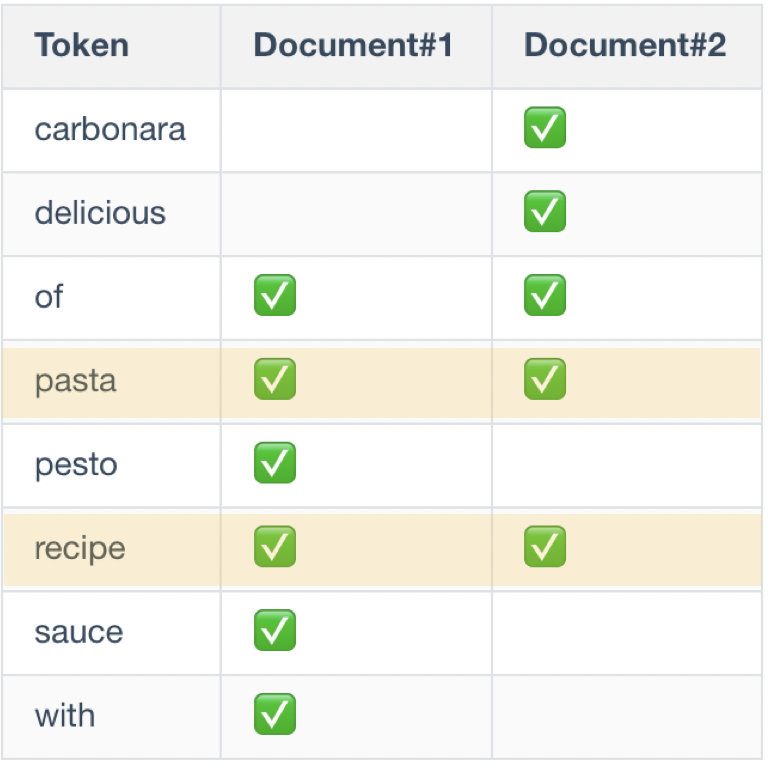Click the Token column header
Viewport: 768px width, 766px height.
coord(82,45)
